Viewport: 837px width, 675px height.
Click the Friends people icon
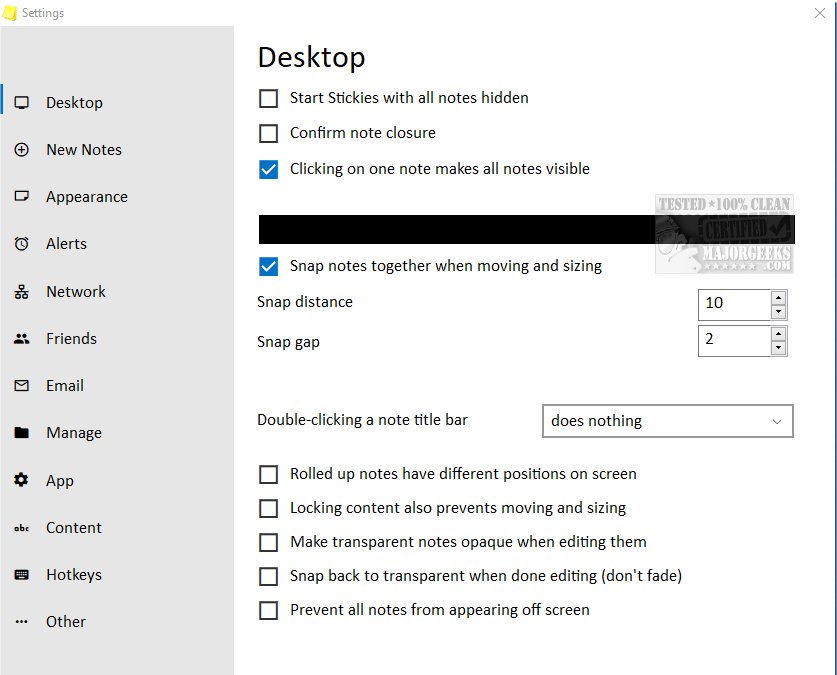click(22, 339)
